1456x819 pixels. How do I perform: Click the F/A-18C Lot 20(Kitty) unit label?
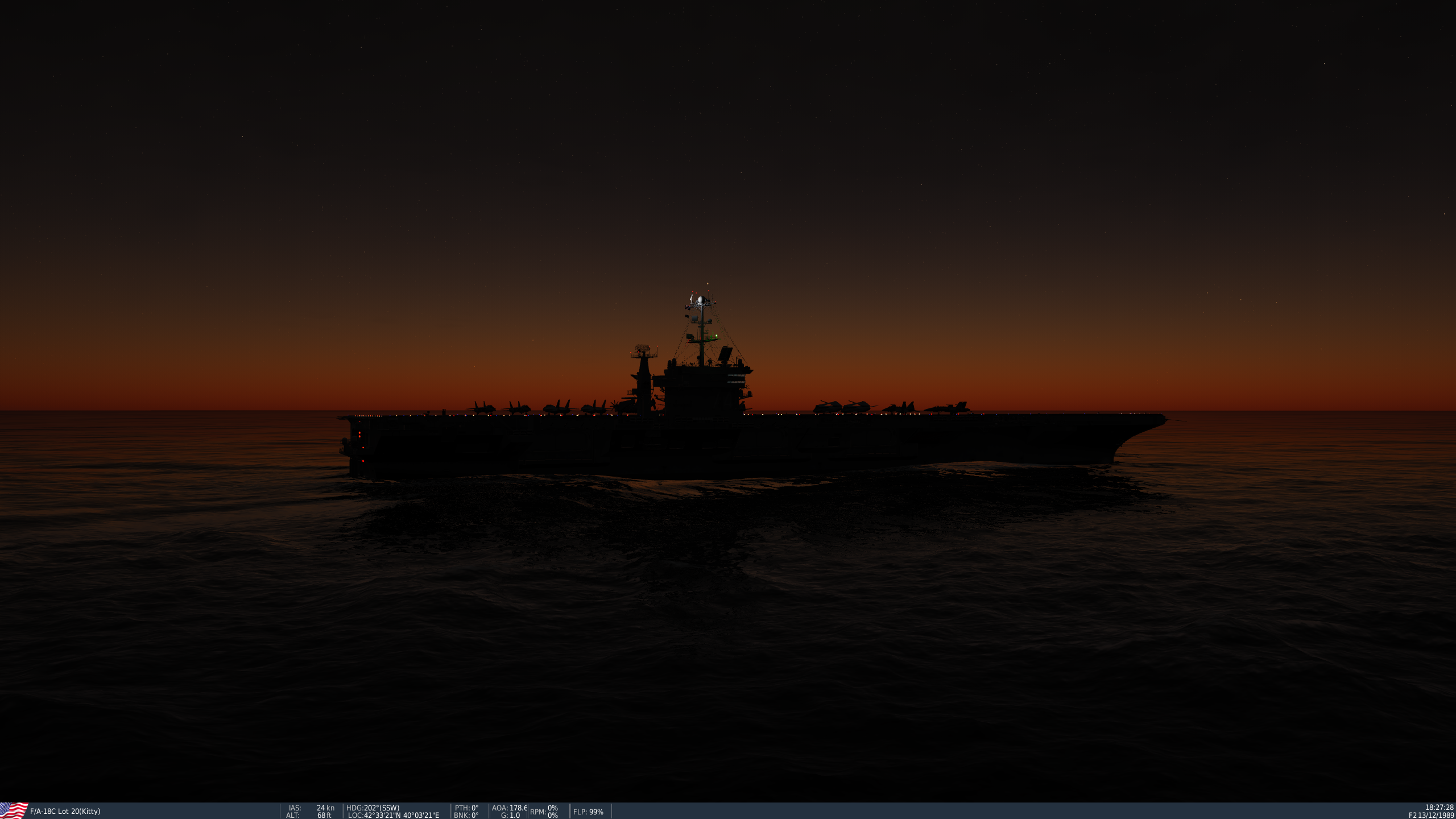coord(65,811)
